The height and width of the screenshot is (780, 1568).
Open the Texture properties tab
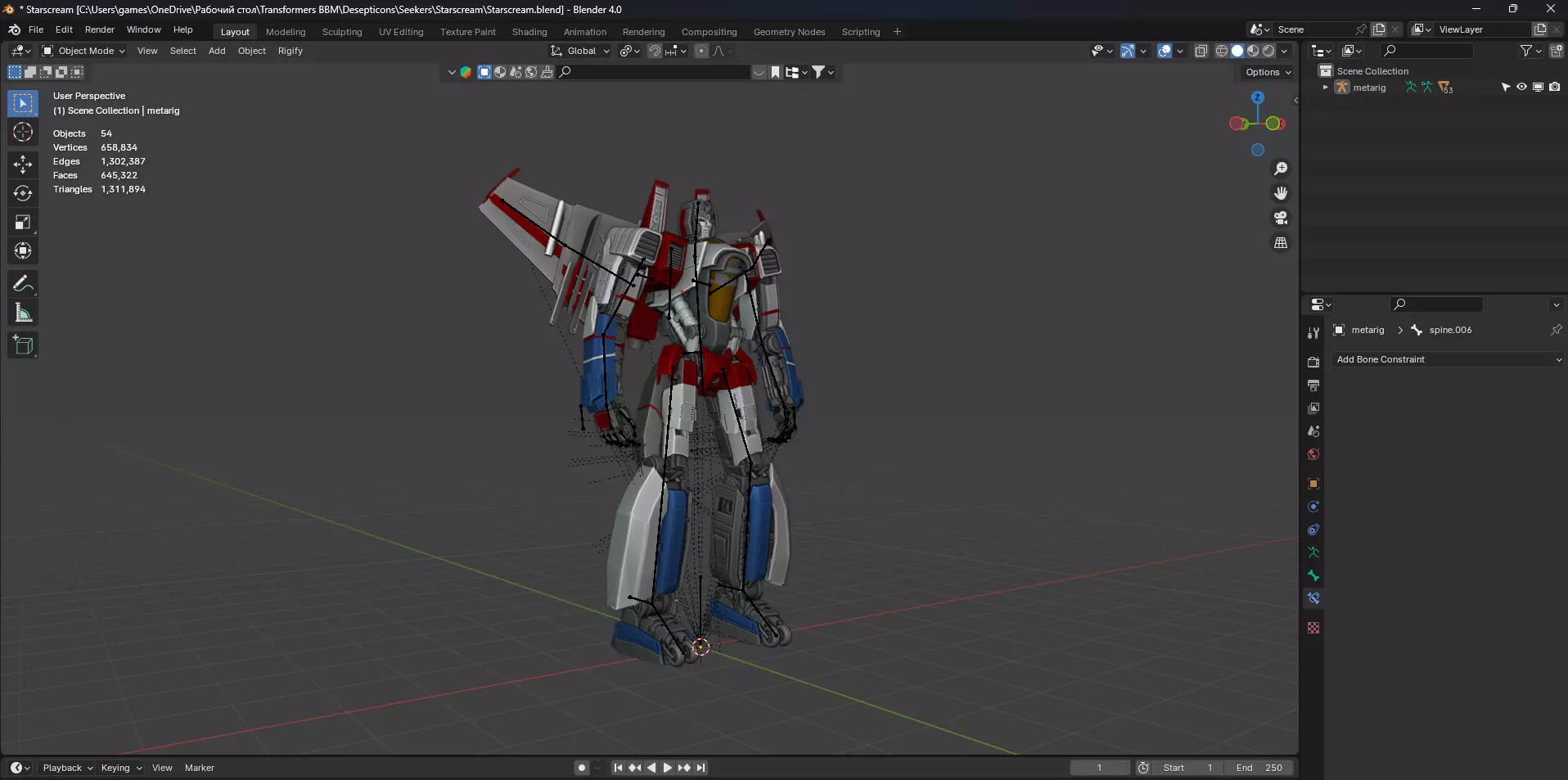(1313, 628)
